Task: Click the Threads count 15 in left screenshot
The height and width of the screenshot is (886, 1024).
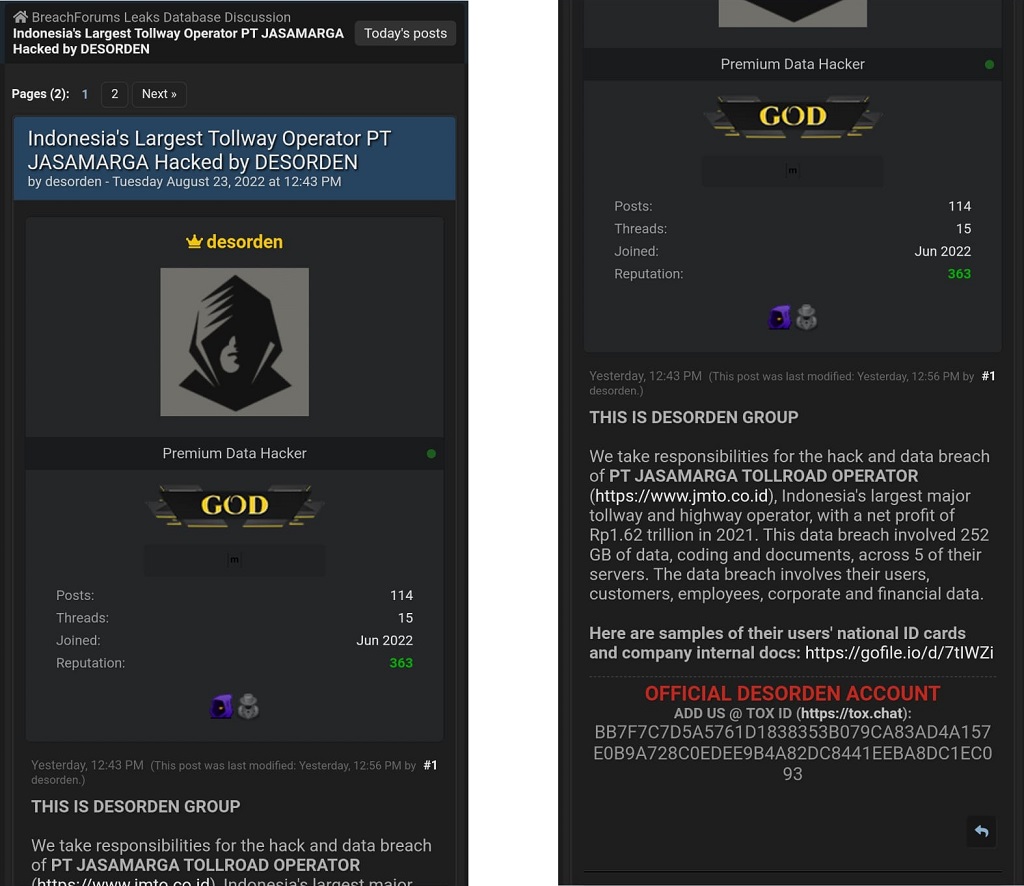Action: pyautogui.click(x=406, y=618)
